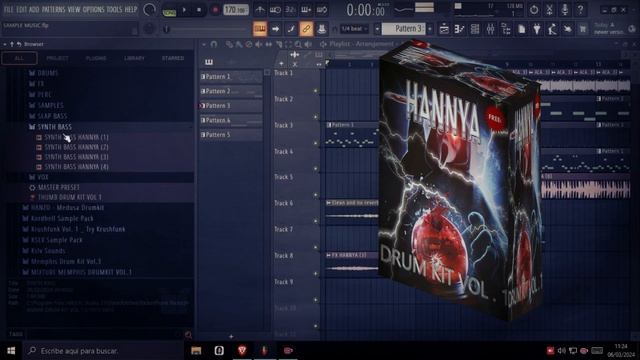This screenshot has height=360, width=640.
Task: Click the 0:00:00 time display
Action: pyautogui.click(x=366, y=10)
